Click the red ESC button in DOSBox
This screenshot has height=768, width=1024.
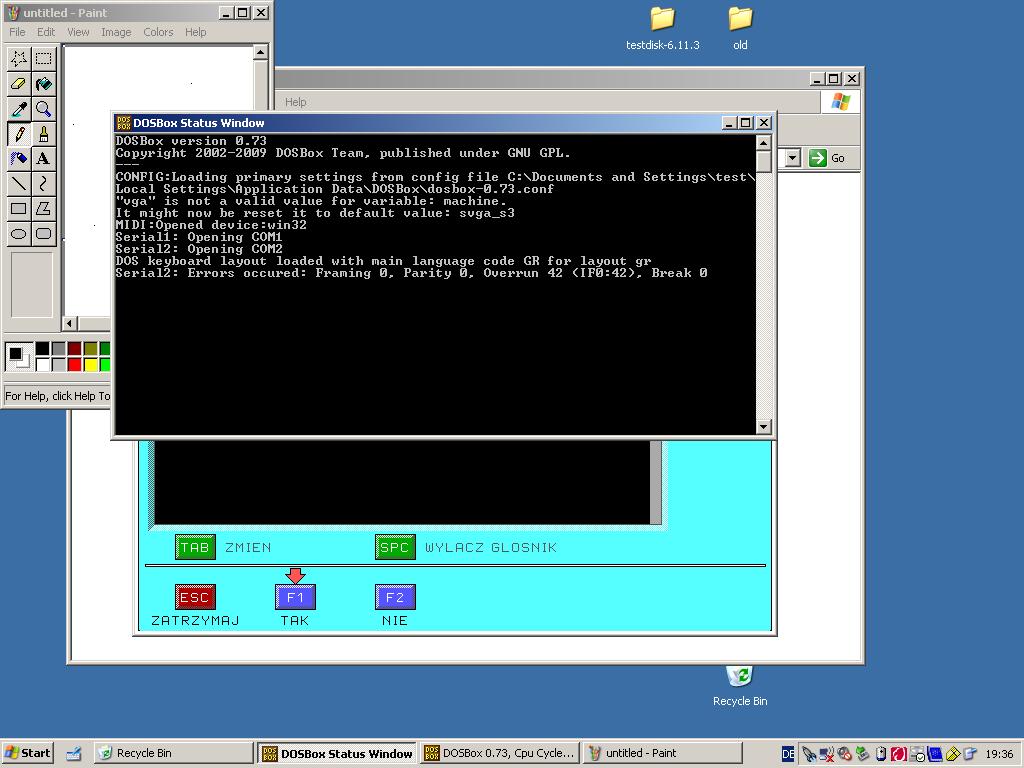pos(195,597)
